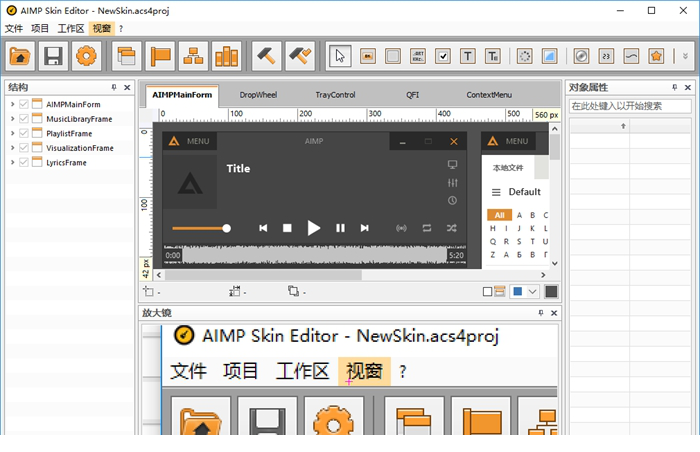Click MENU button in the player preview
The image size is (700, 452).
[189, 141]
